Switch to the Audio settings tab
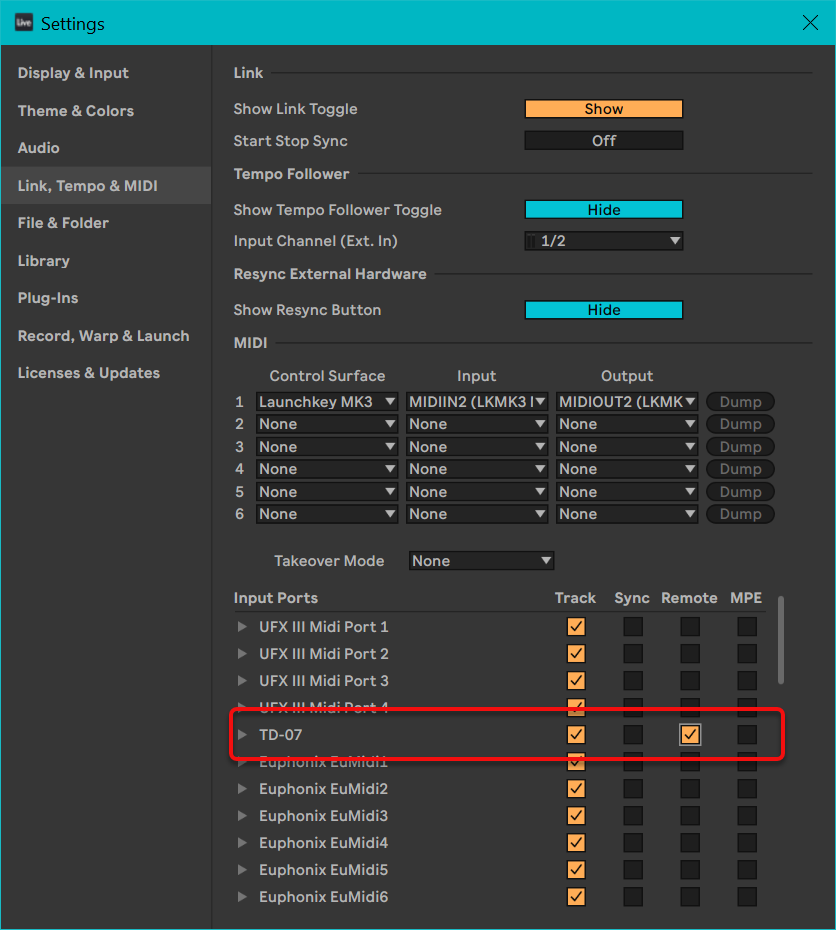The image size is (836, 930). coord(39,148)
